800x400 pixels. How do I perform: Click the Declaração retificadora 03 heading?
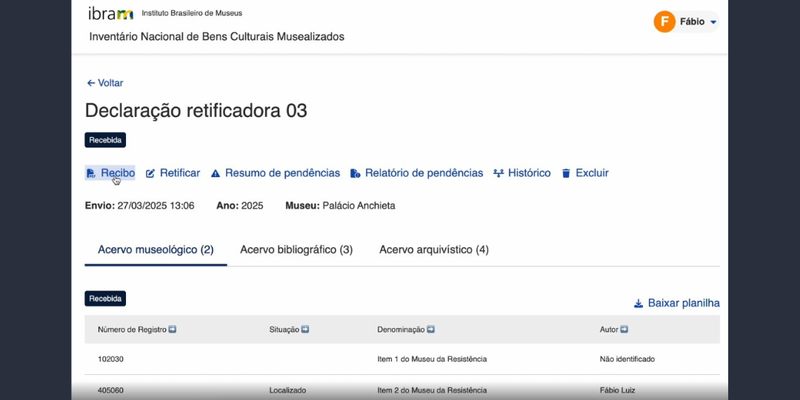[x=196, y=111]
